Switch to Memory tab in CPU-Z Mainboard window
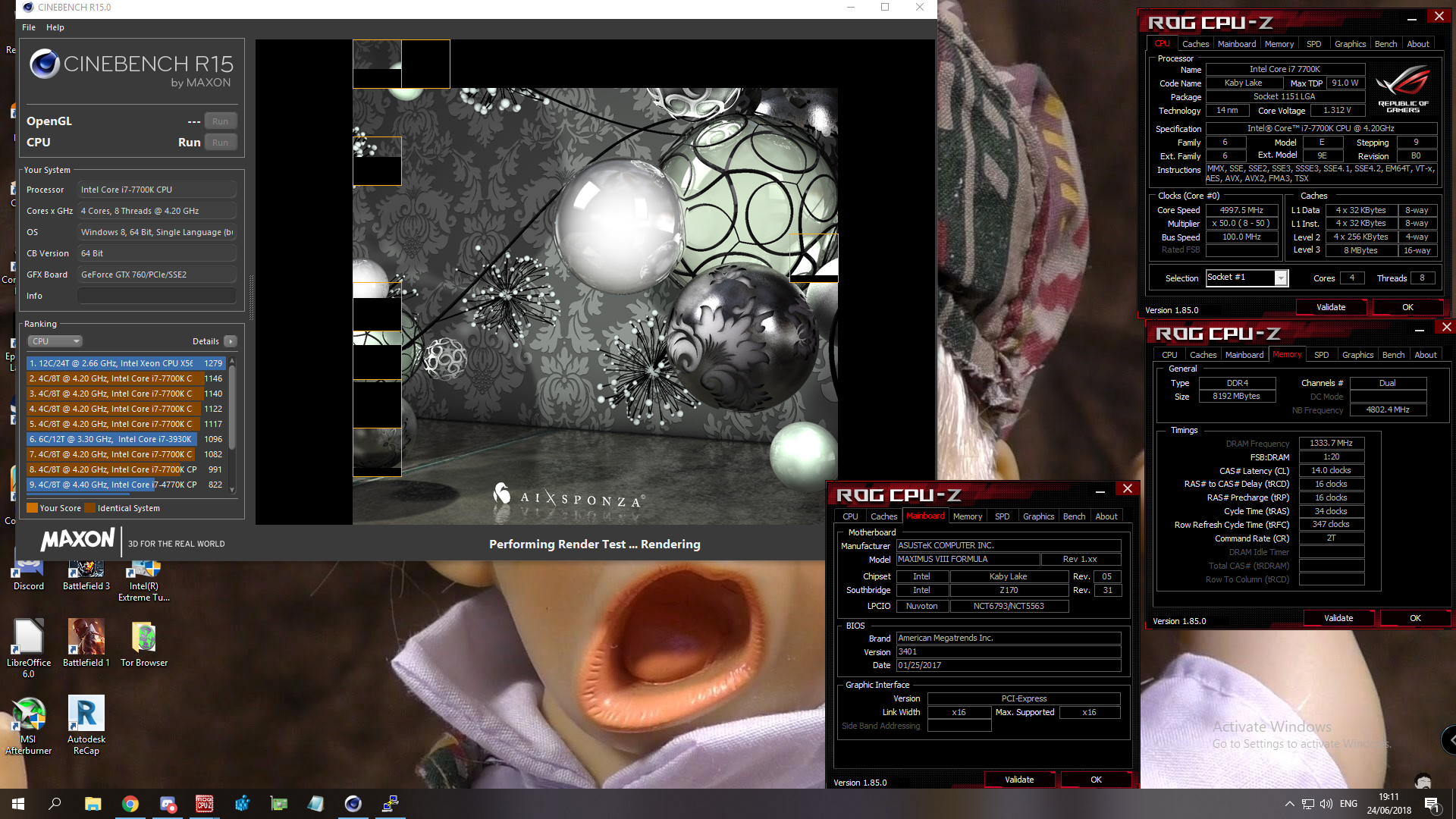Viewport: 1456px width, 819px height. pyautogui.click(x=968, y=516)
